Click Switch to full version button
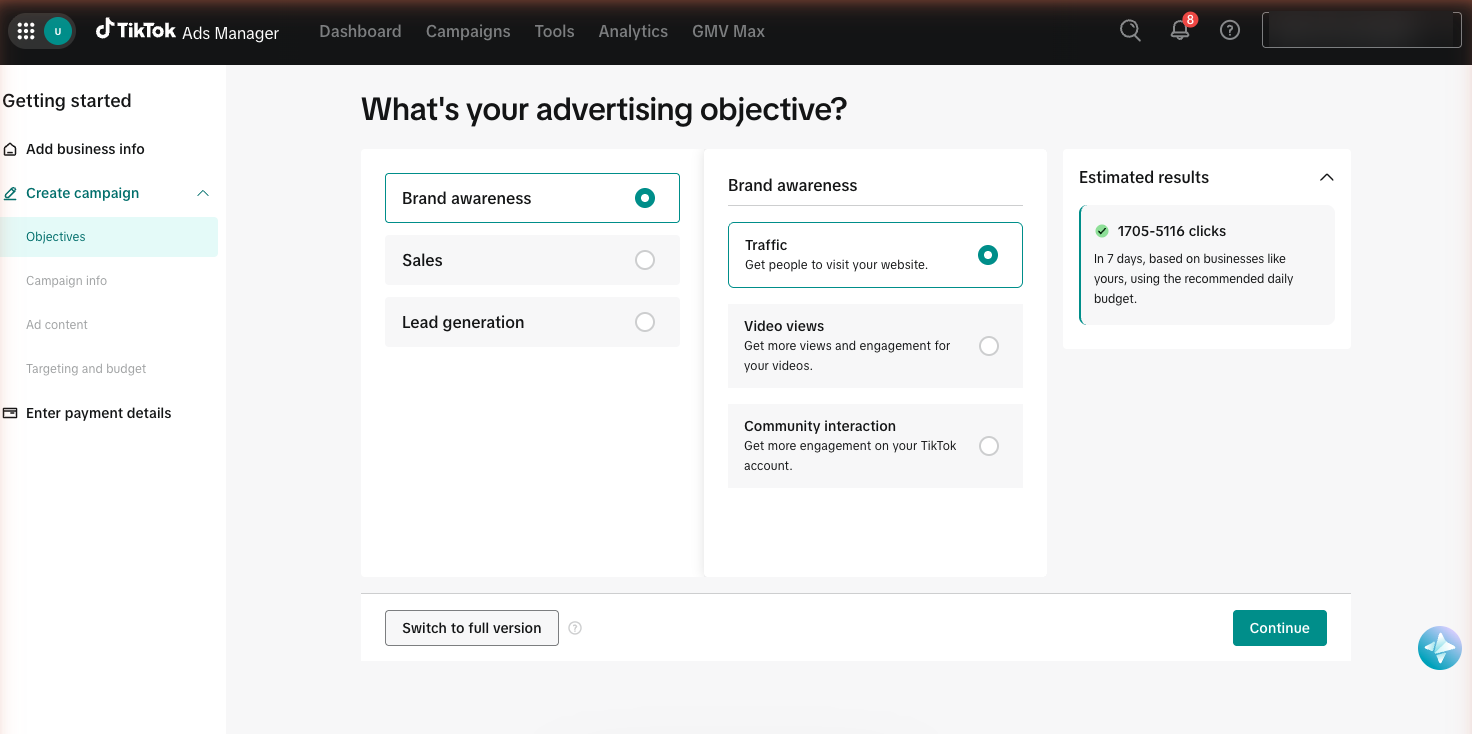1472x734 pixels. [472, 628]
